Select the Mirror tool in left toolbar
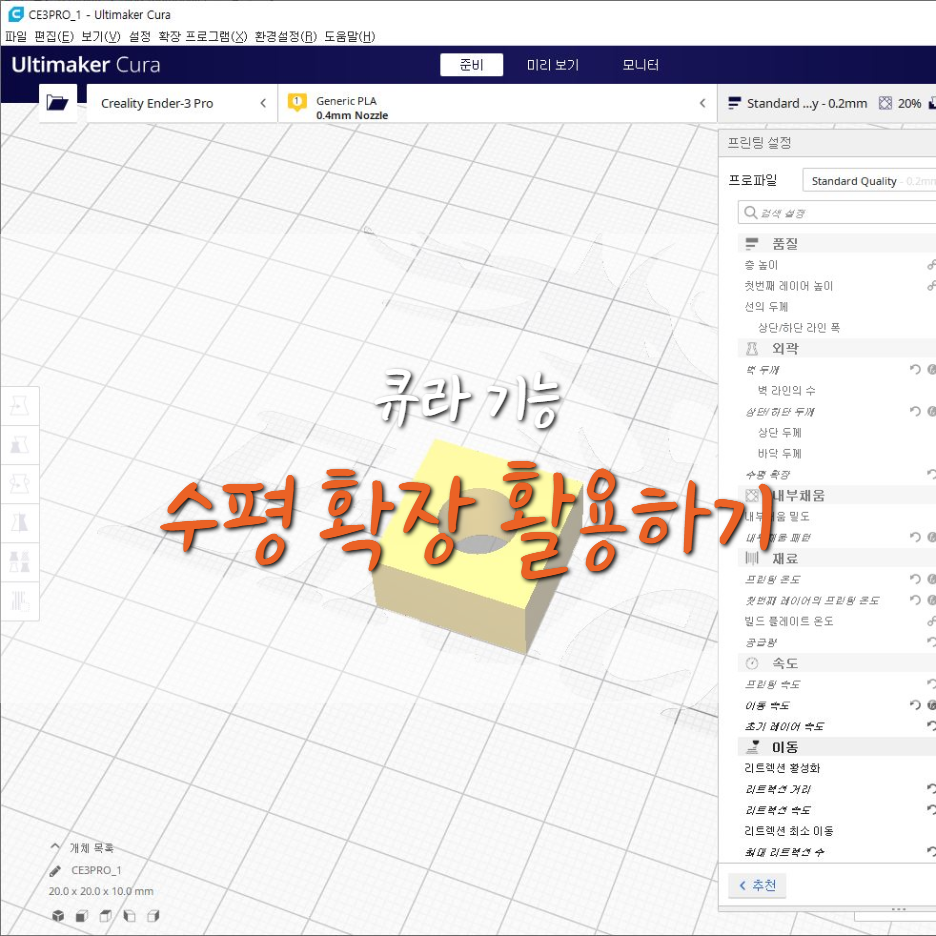This screenshot has height=936, width=936. point(20,522)
